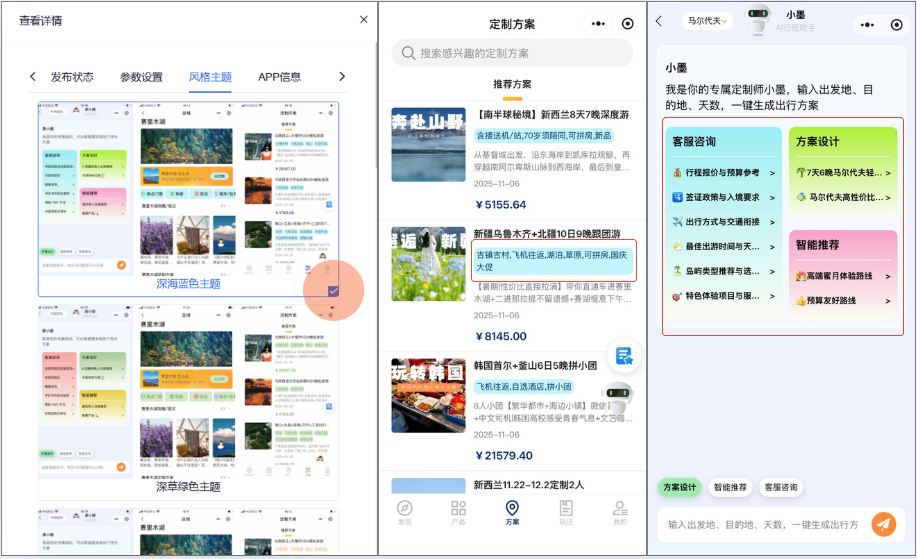Click the floating blue favorites note icon
The height and width of the screenshot is (559, 917).
coord(624,356)
